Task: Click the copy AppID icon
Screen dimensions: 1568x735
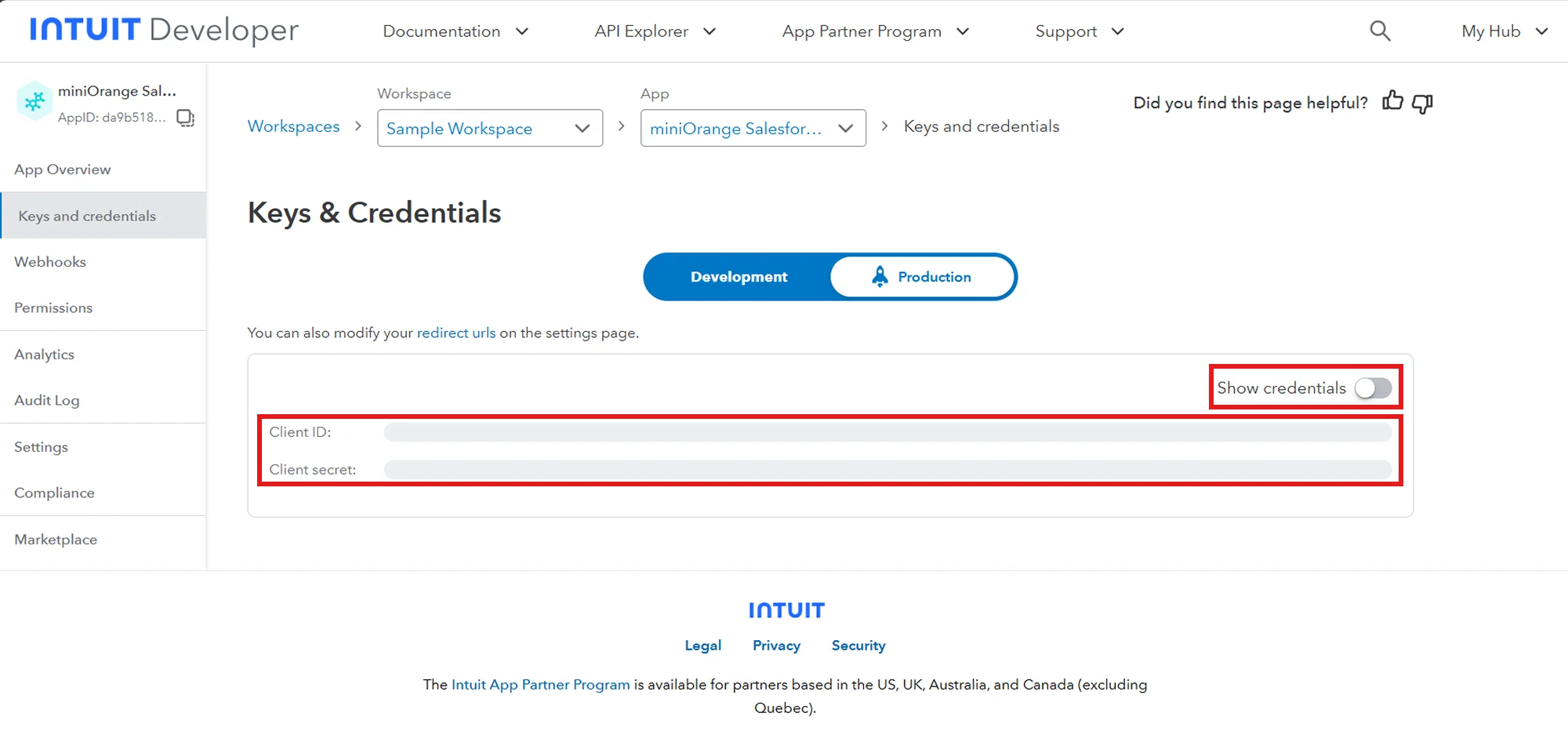Action: click(x=185, y=118)
